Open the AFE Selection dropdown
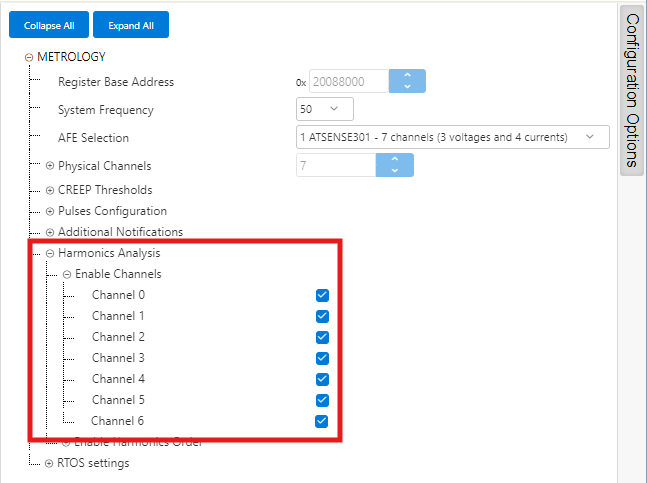Screen dimensions: 647x483 [452, 137]
